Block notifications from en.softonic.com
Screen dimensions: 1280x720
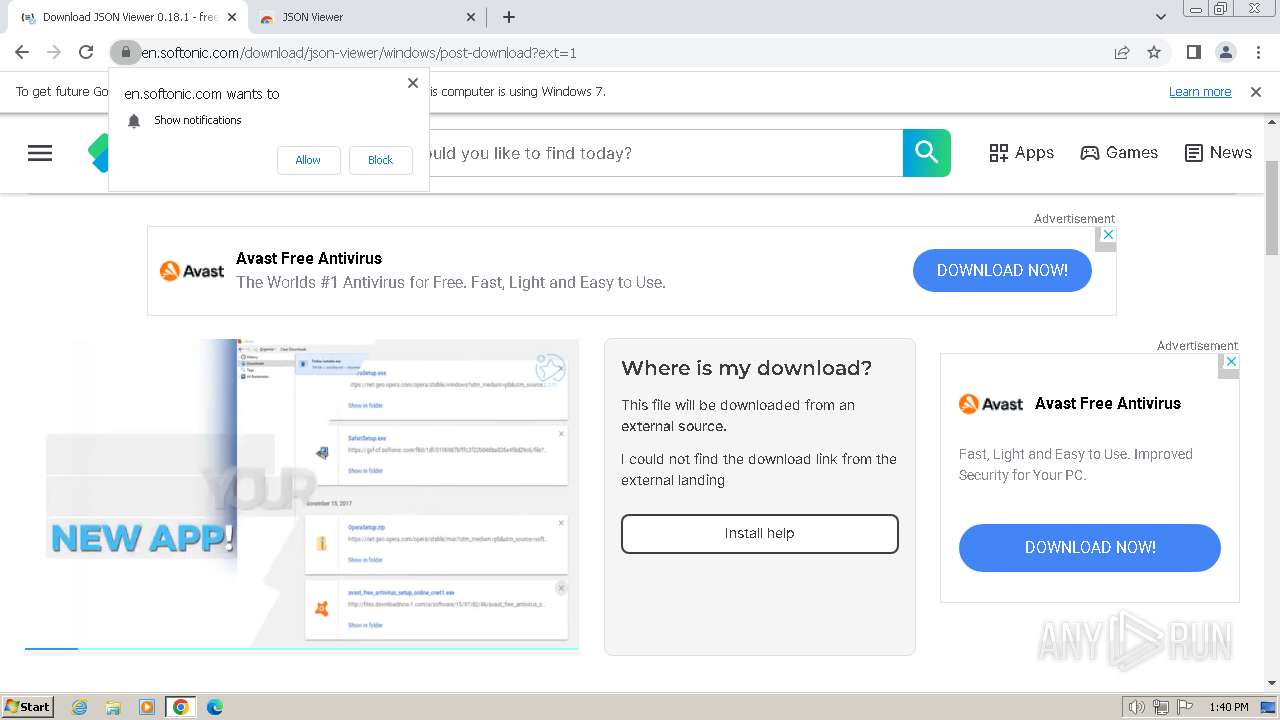(380, 160)
